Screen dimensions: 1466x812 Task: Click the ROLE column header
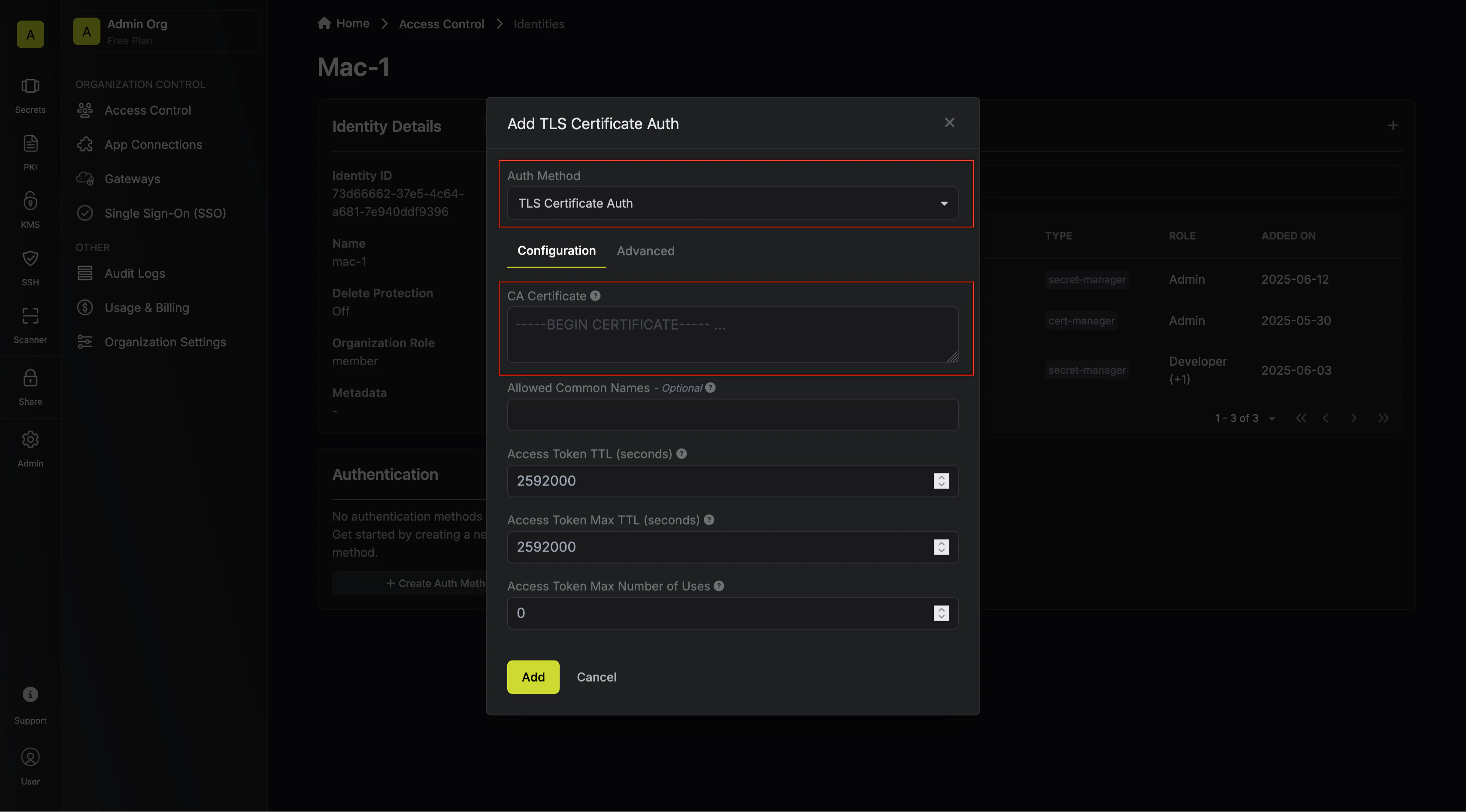coord(1182,236)
